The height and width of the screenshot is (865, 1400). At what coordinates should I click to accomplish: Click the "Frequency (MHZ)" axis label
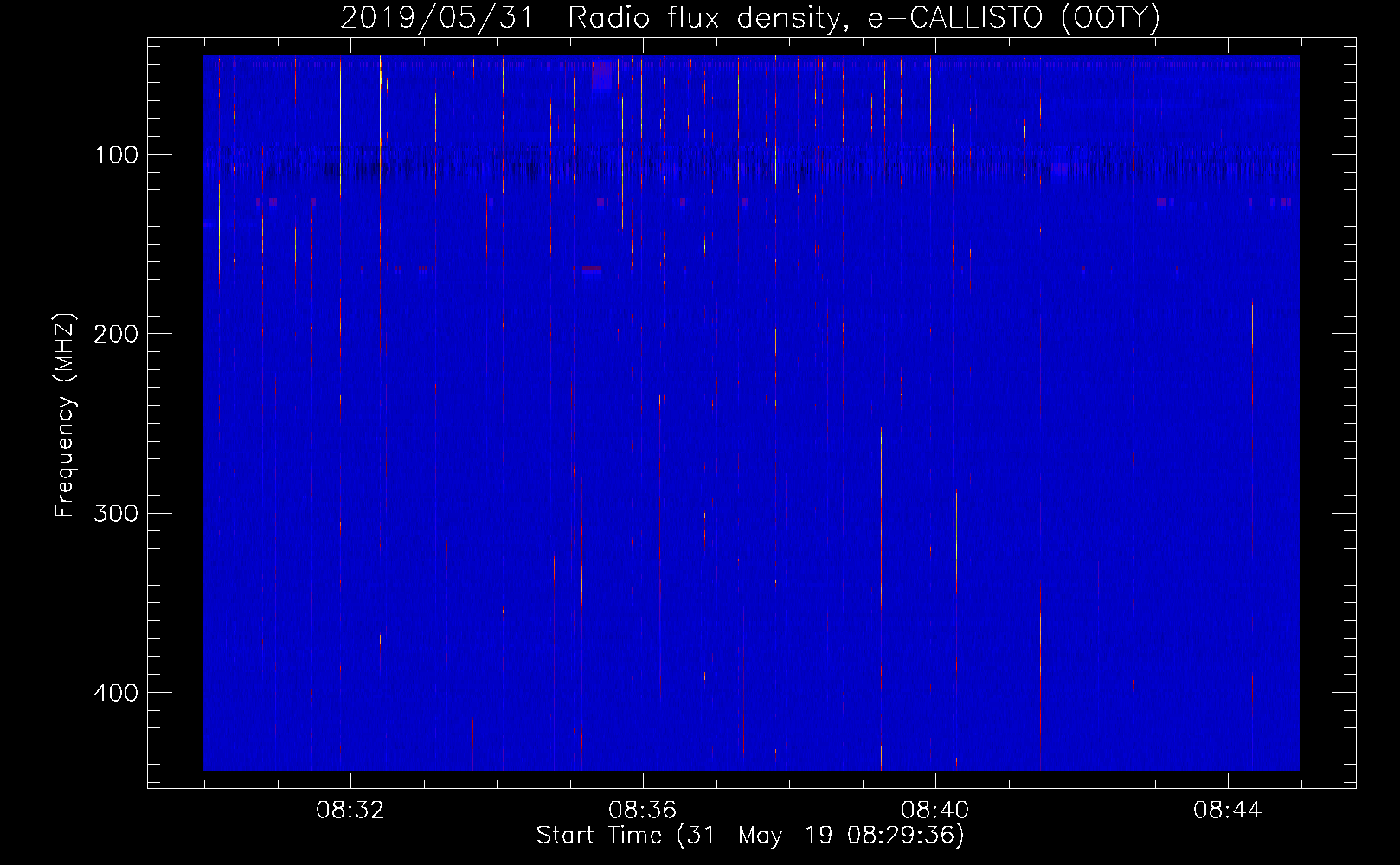coord(66,414)
